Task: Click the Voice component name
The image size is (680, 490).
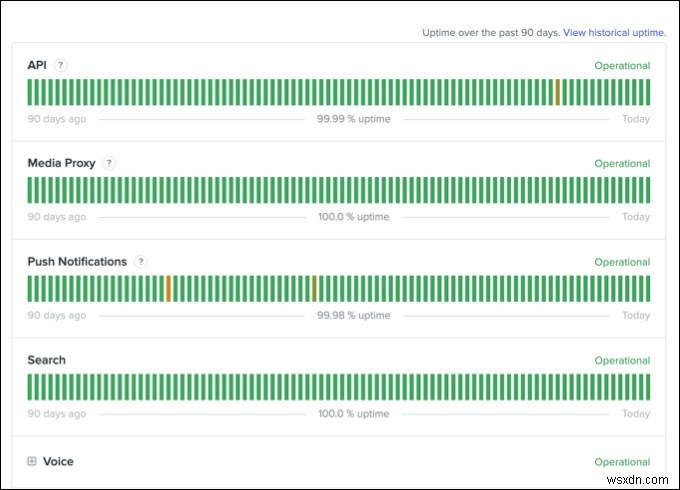Action: (x=58, y=461)
